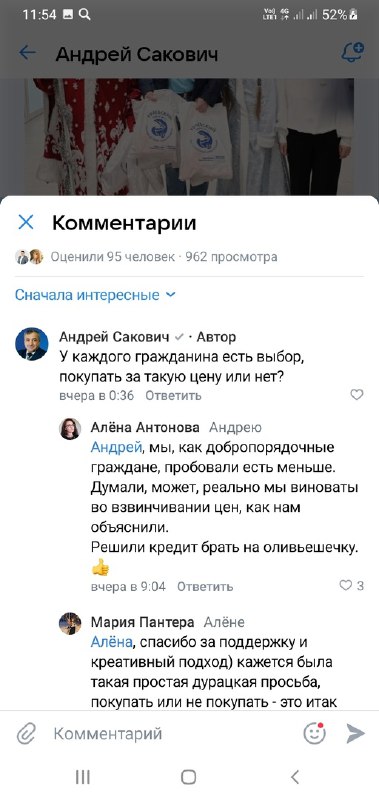Screen dimensions: 379x800
Task: Tap the send arrow icon
Action: tap(356, 733)
